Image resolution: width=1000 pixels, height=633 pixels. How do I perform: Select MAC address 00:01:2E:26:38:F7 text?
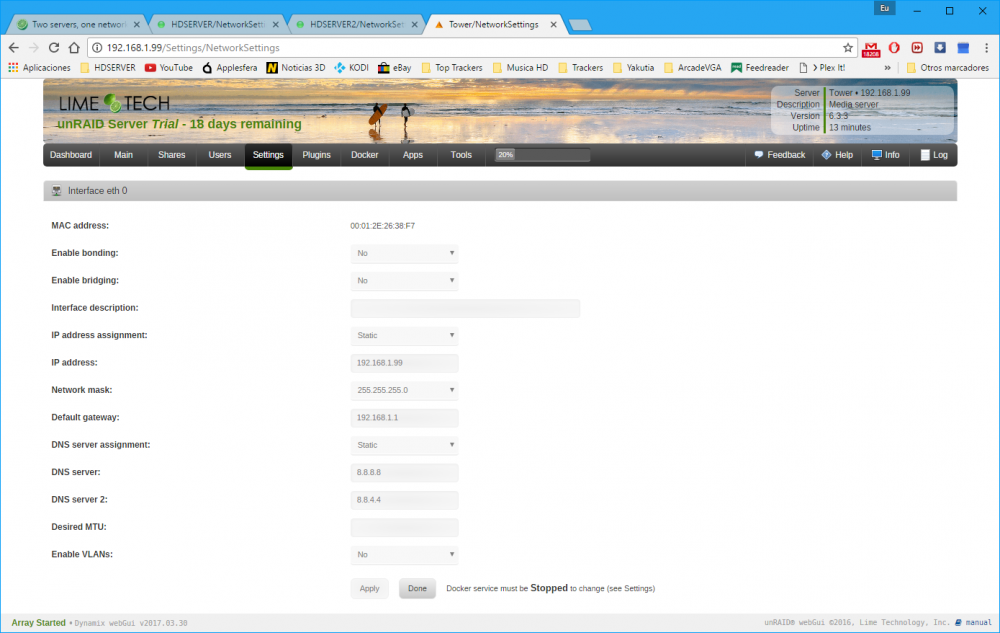(x=383, y=226)
